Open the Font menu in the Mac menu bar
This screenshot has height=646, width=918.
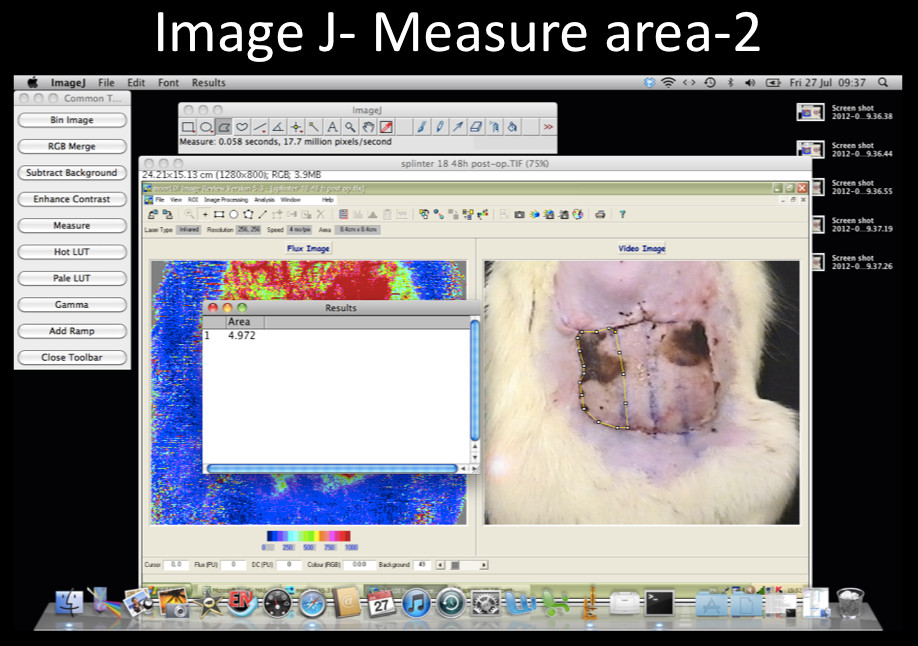168,83
